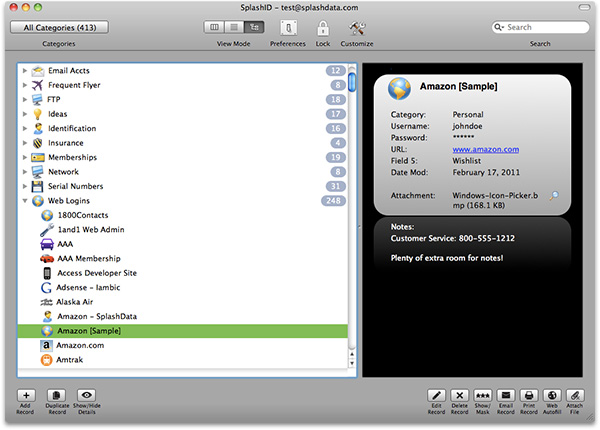Click the Amazon.com 'a' icon

tap(46, 345)
